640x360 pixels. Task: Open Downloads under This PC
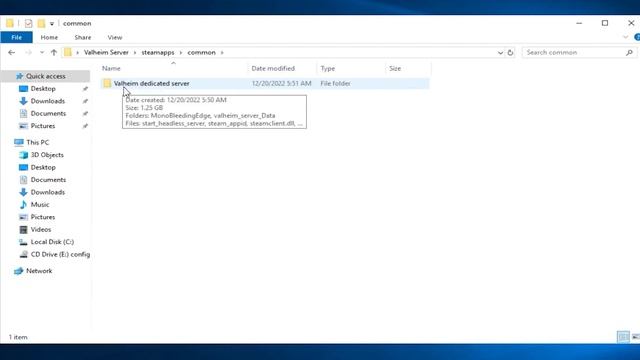point(47,192)
